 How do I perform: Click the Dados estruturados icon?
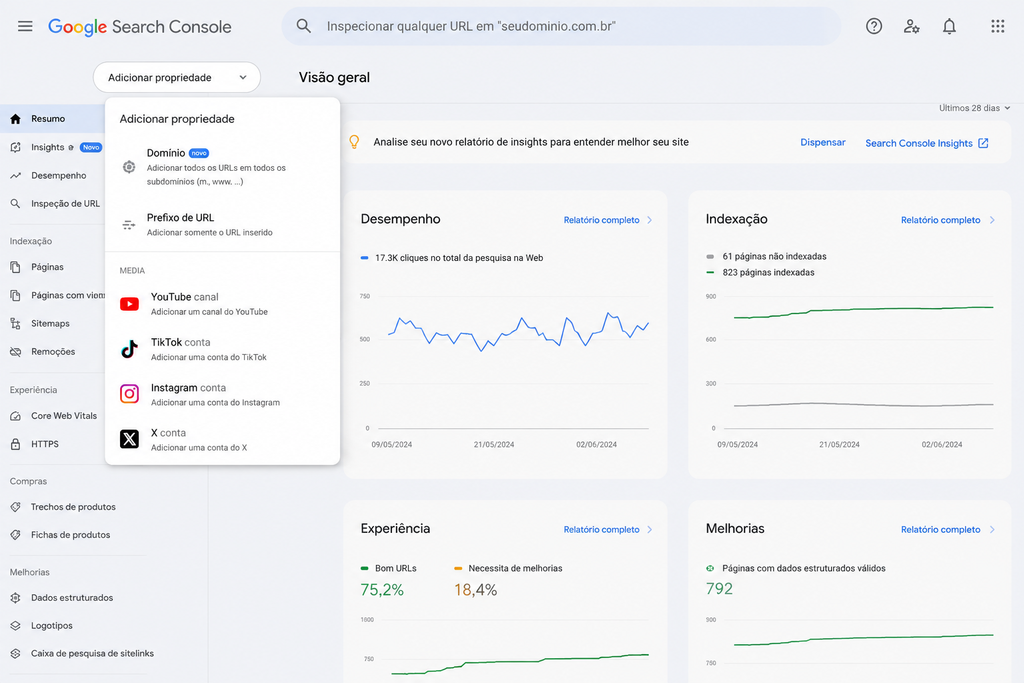pos(16,597)
